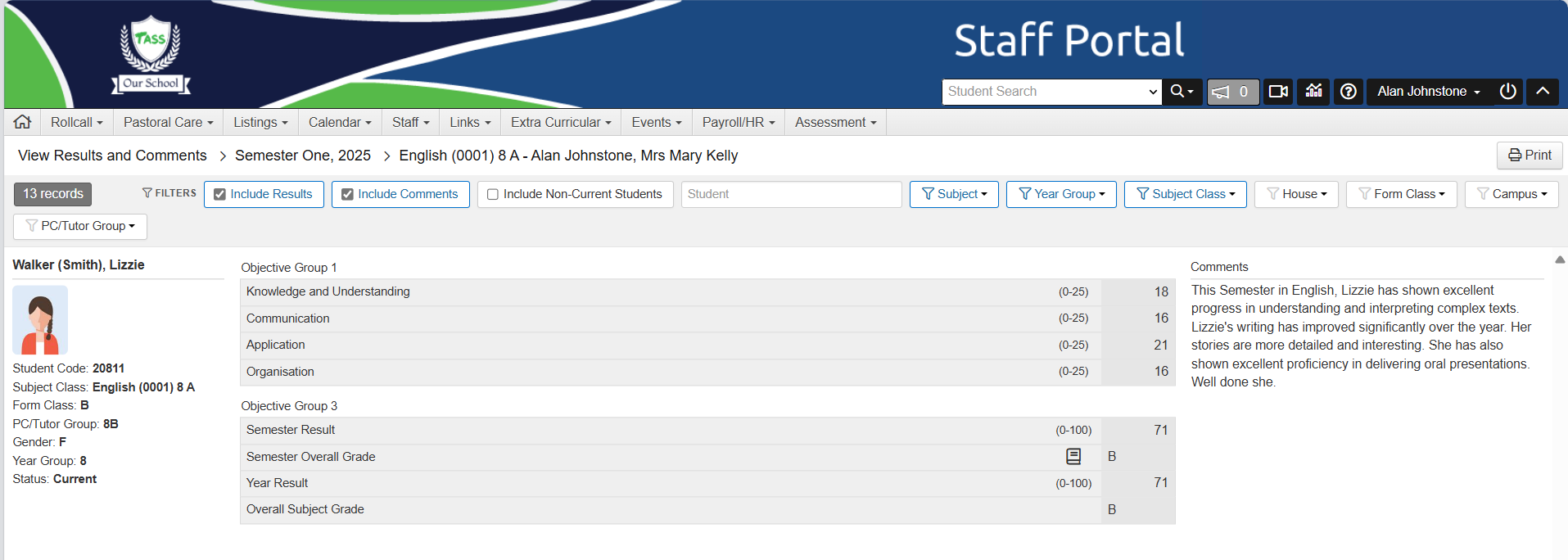Click the Student filter text field
The width and height of the screenshot is (1568, 560).
click(791, 195)
